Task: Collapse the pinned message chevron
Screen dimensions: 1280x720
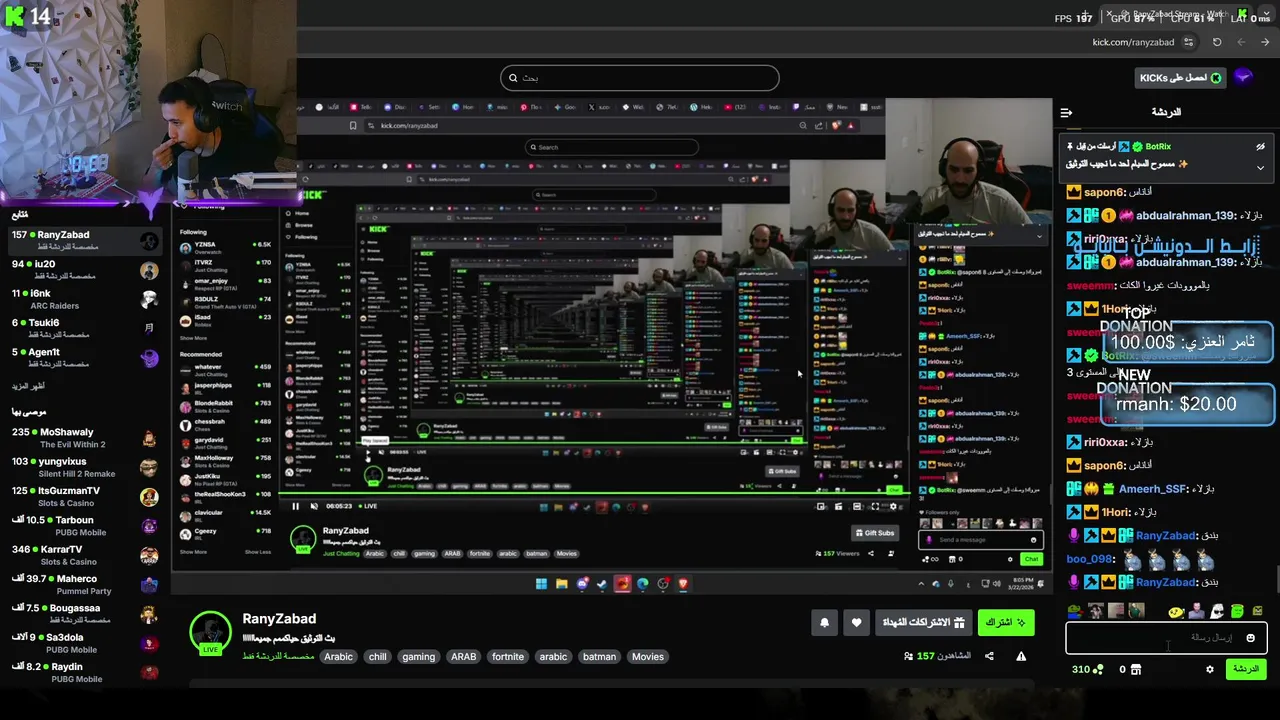Action: tap(1260, 168)
